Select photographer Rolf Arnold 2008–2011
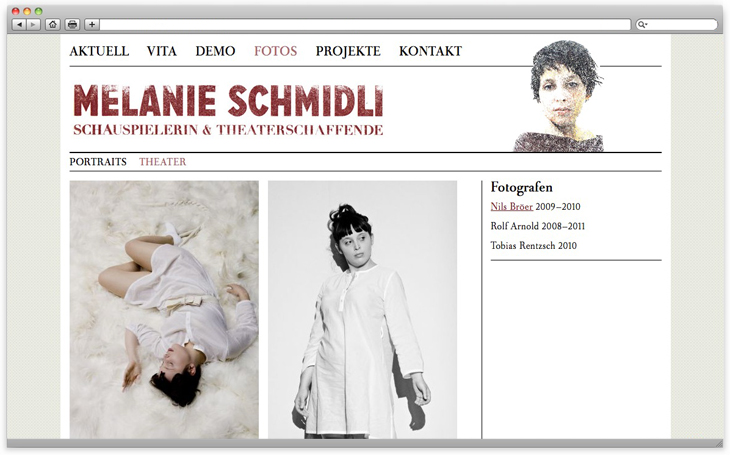The height and width of the screenshot is (455, 730). point(538,226)
